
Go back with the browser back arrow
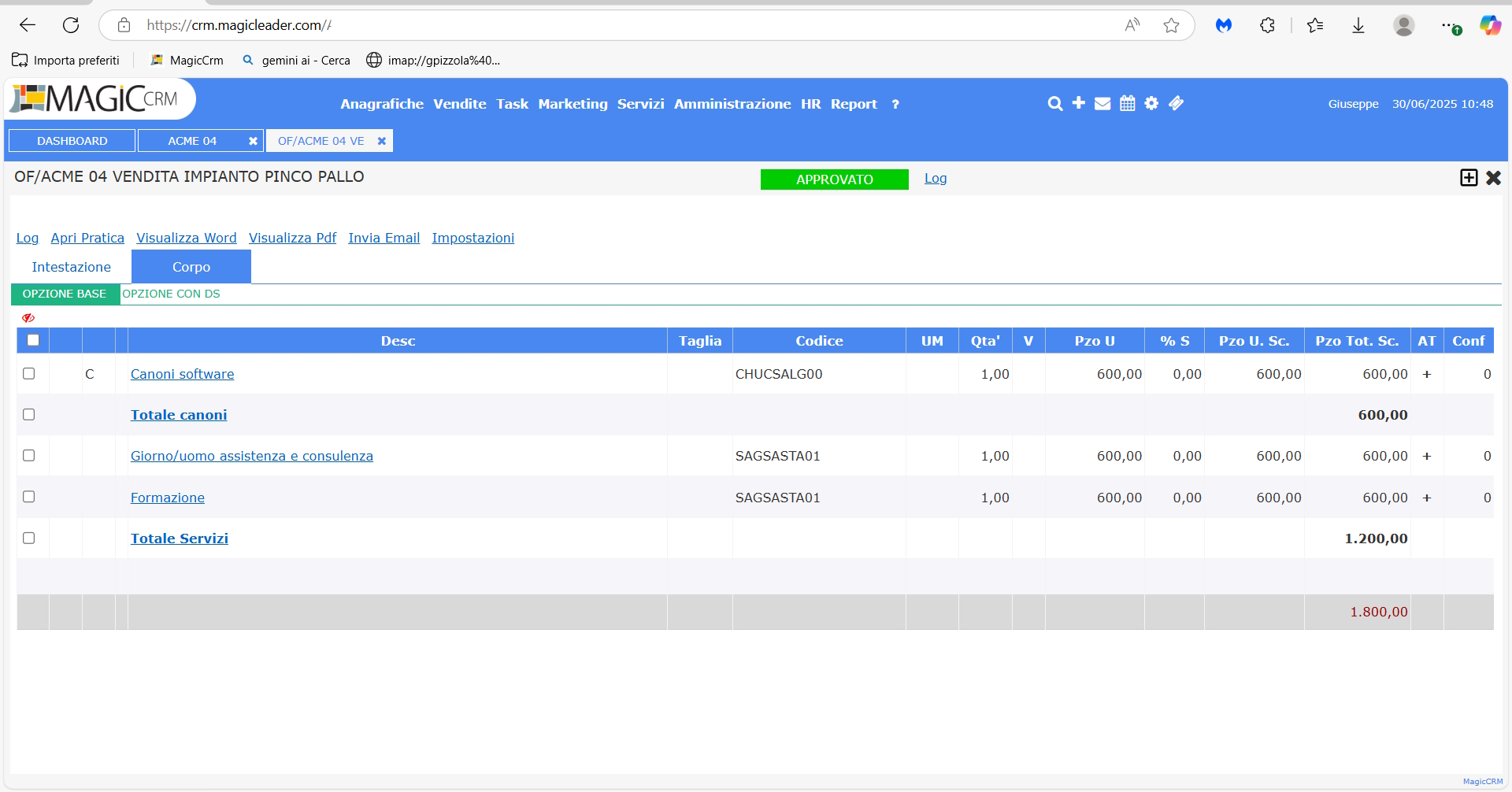coord(28,25)
